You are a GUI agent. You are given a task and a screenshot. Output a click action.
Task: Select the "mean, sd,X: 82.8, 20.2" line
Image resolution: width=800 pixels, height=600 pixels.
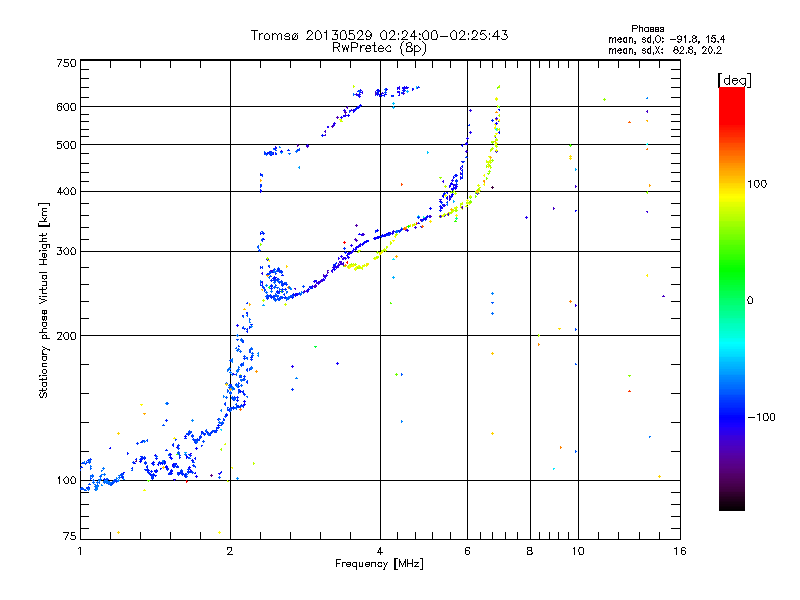point(665,50)
